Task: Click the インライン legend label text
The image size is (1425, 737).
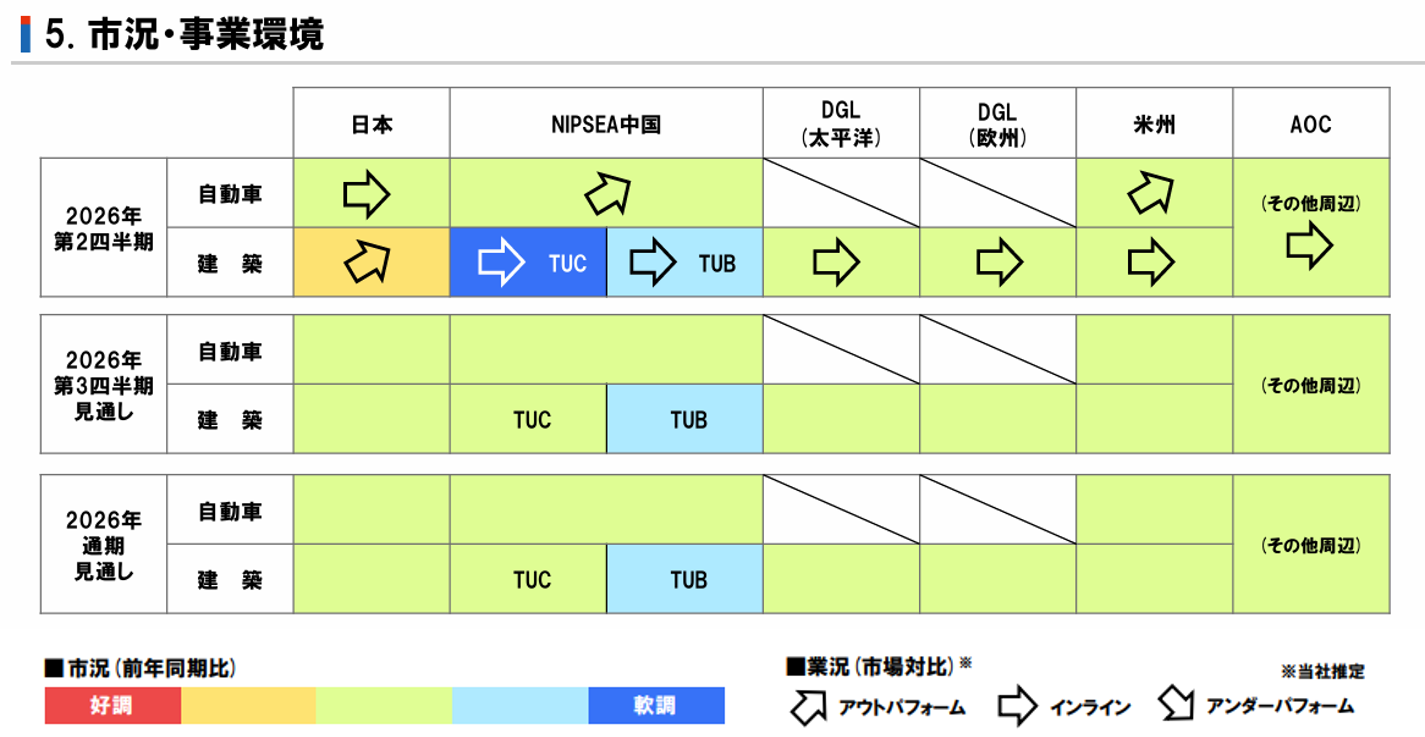Action: point(1090,708)
